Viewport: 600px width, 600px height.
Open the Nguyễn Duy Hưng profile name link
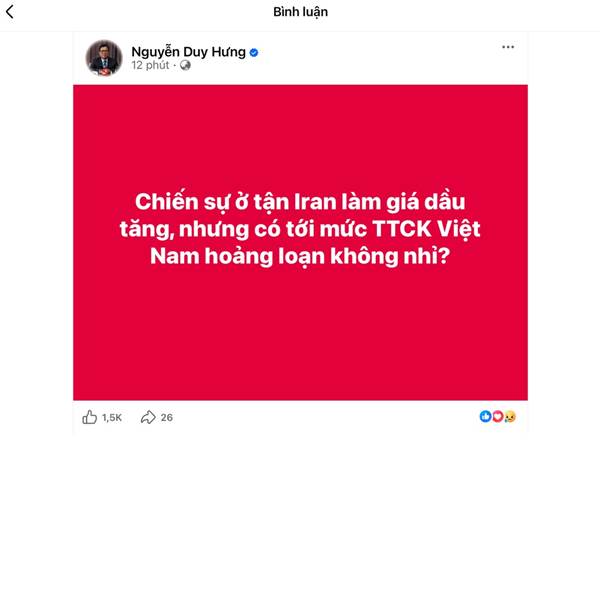[189, 52]
